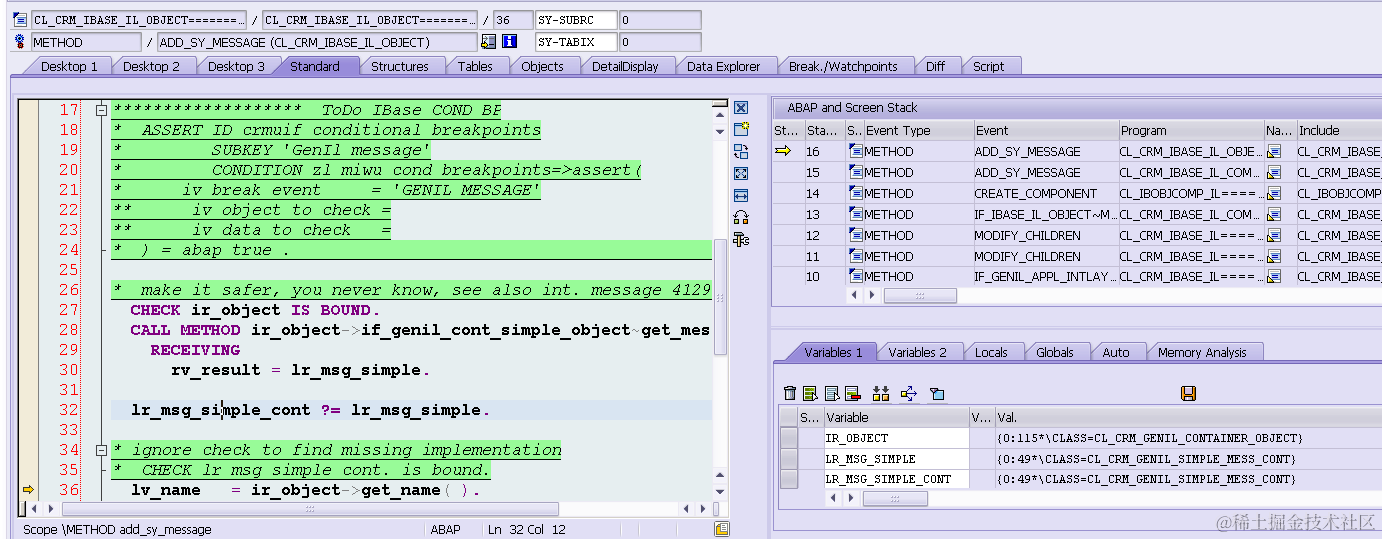The height and width of the screenshot is (539, 1382).
Task: Click the yellow-boxes arrows icon in variables toolbar
Action: (881, 394)
